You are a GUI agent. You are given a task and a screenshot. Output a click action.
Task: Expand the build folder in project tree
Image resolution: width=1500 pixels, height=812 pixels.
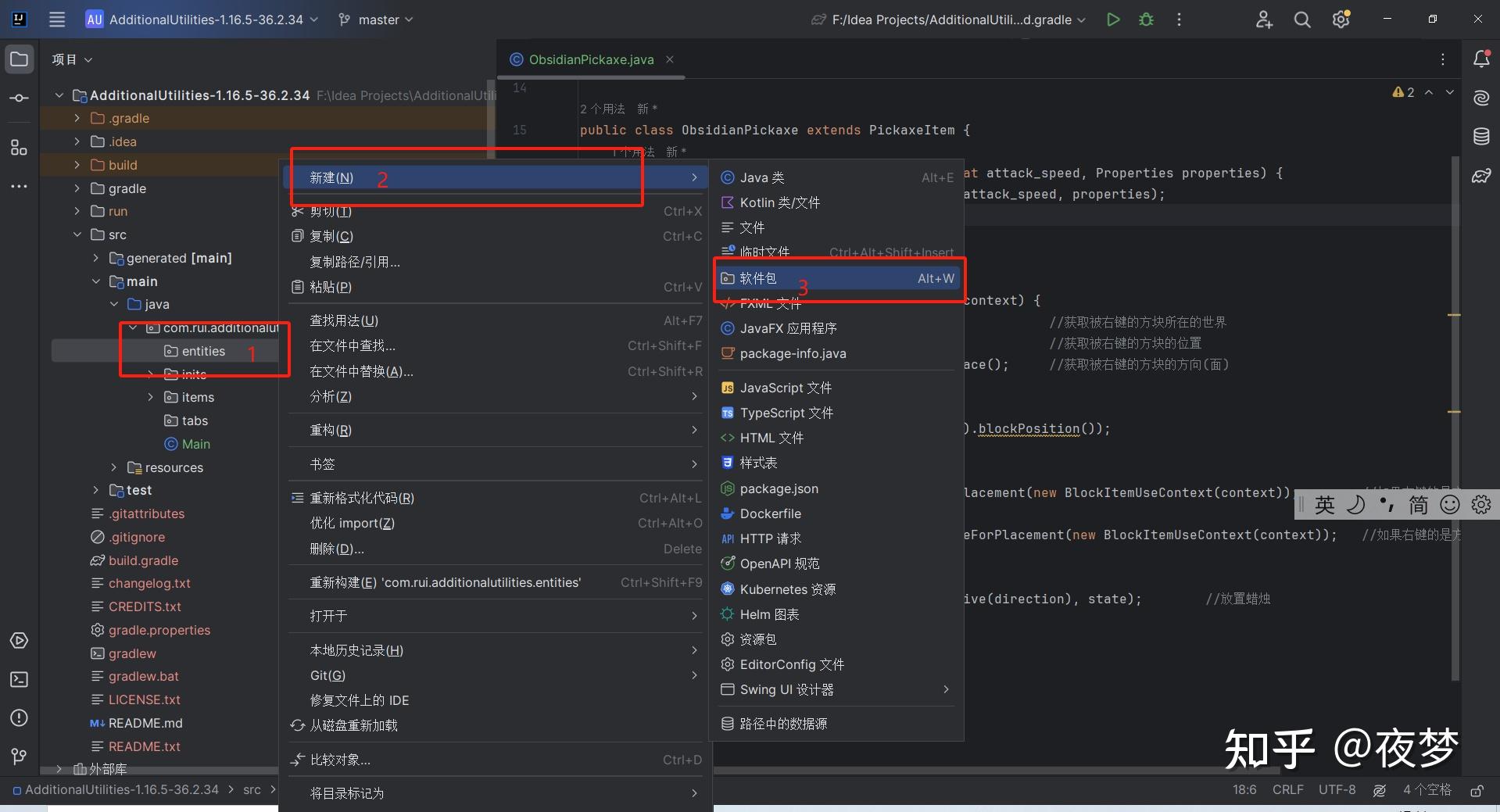(x=76, y=165)
